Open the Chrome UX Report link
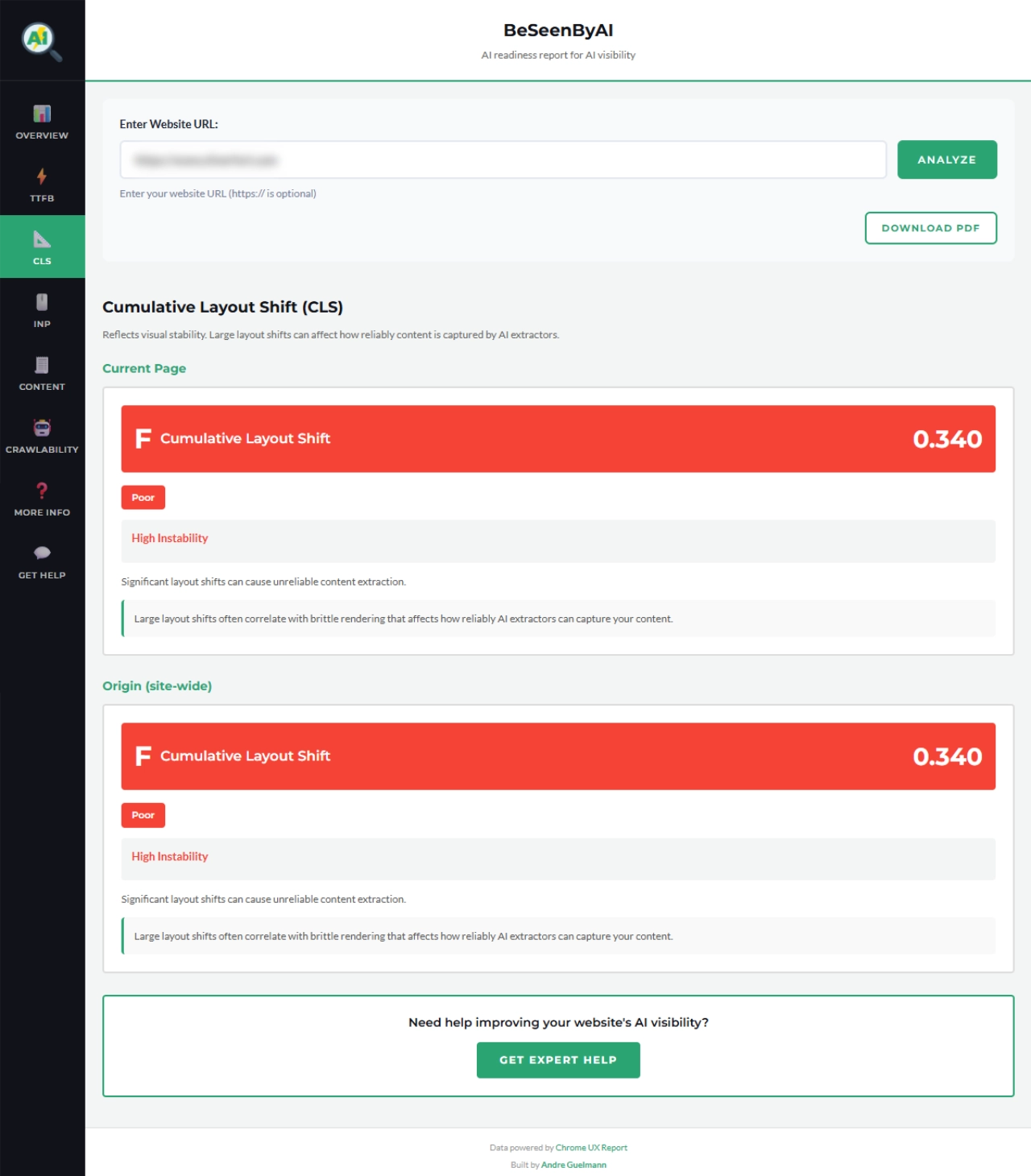 click(591, 1147)
